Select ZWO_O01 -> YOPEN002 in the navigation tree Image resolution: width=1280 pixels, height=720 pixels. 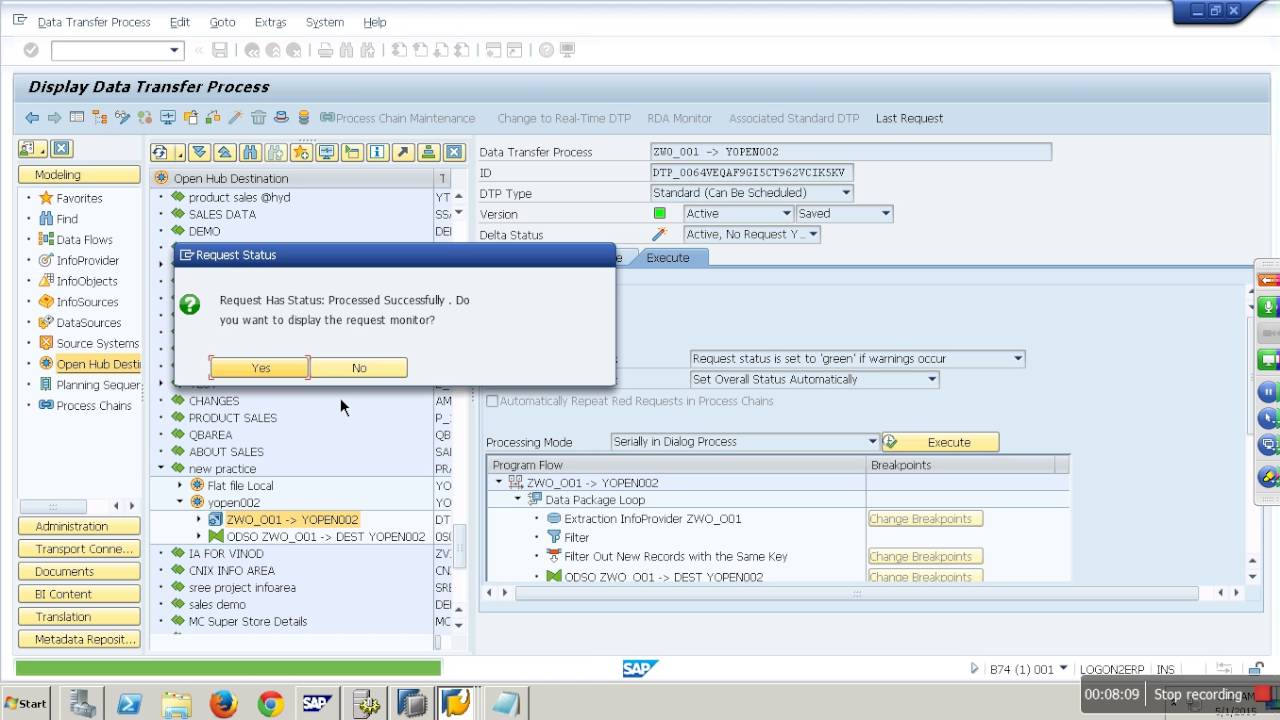pyautogui.click(x=292, y=520)
